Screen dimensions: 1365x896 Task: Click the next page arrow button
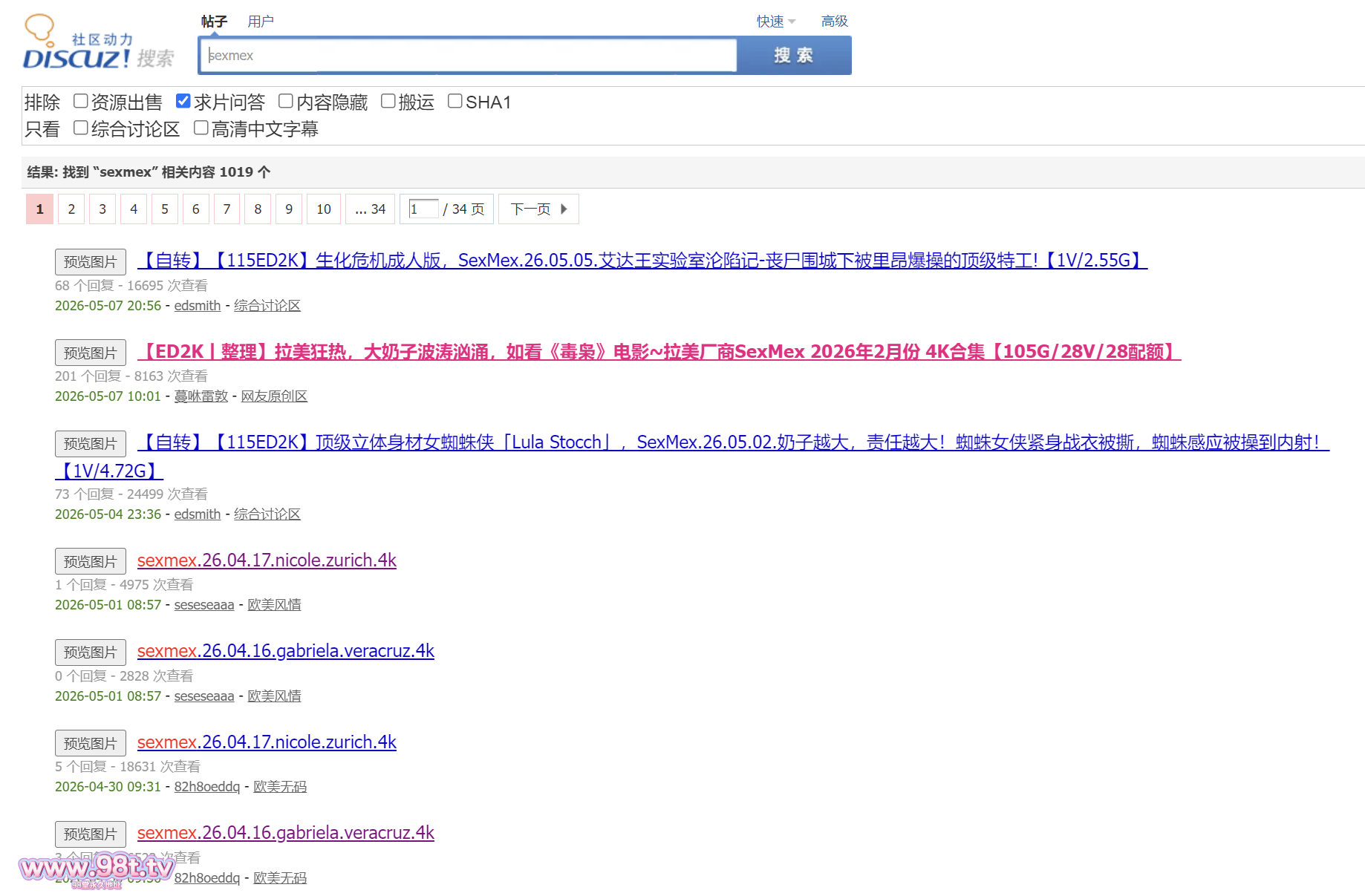(538, 209)
